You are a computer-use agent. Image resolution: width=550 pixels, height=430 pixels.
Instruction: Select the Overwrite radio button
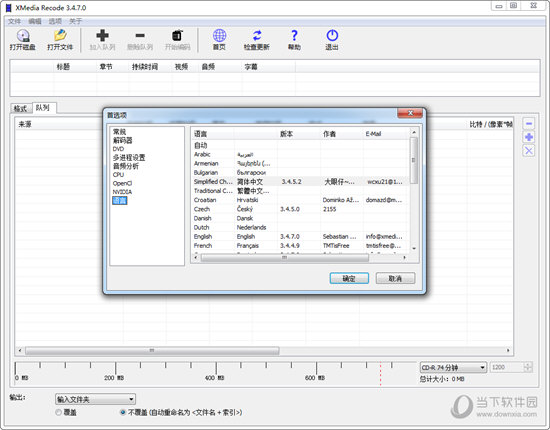59,412
